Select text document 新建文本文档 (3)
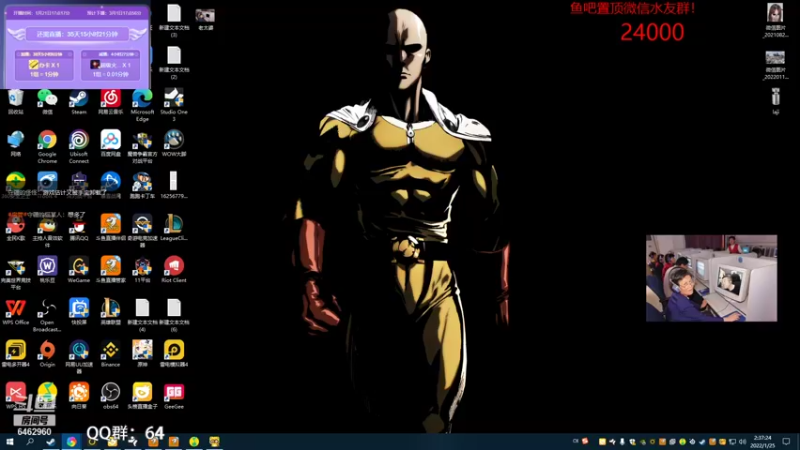The image size is (800, 450). 174,21
